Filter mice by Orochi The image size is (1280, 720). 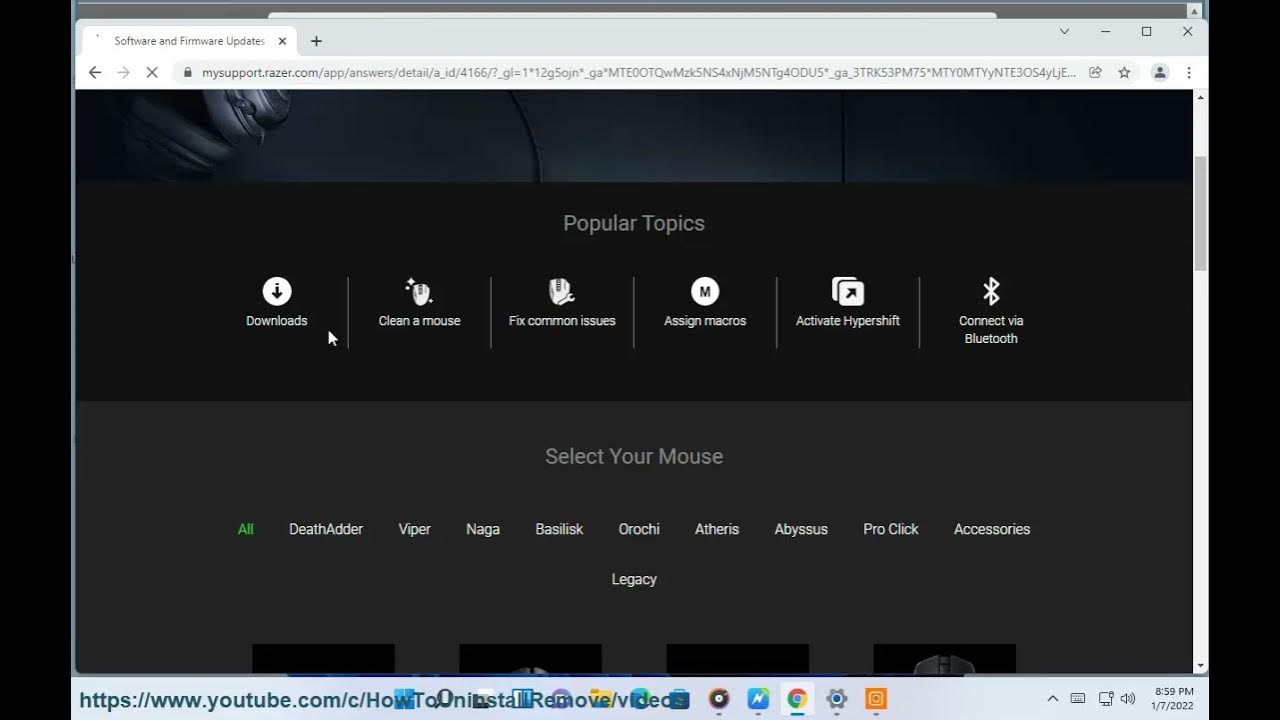(x=639, y=529)
